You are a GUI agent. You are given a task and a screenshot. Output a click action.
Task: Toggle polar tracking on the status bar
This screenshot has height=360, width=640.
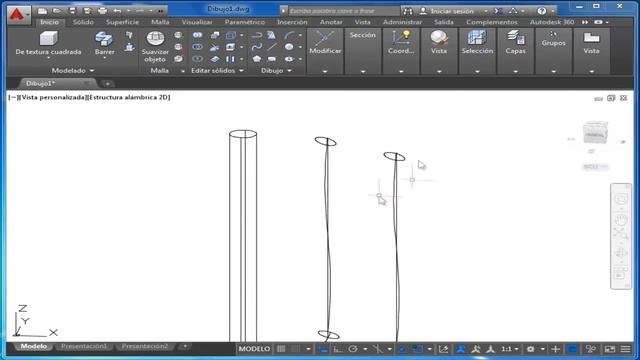tap(353, 349)
